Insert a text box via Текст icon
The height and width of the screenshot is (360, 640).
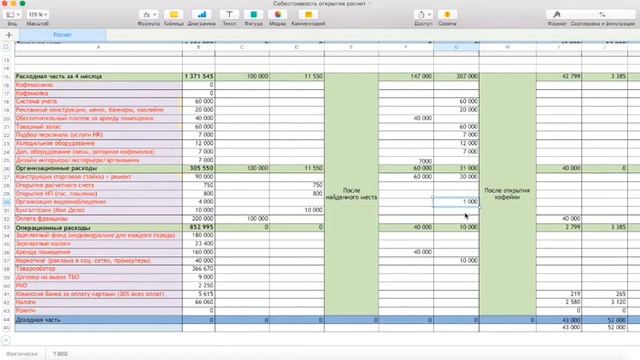tap(229, 15)
